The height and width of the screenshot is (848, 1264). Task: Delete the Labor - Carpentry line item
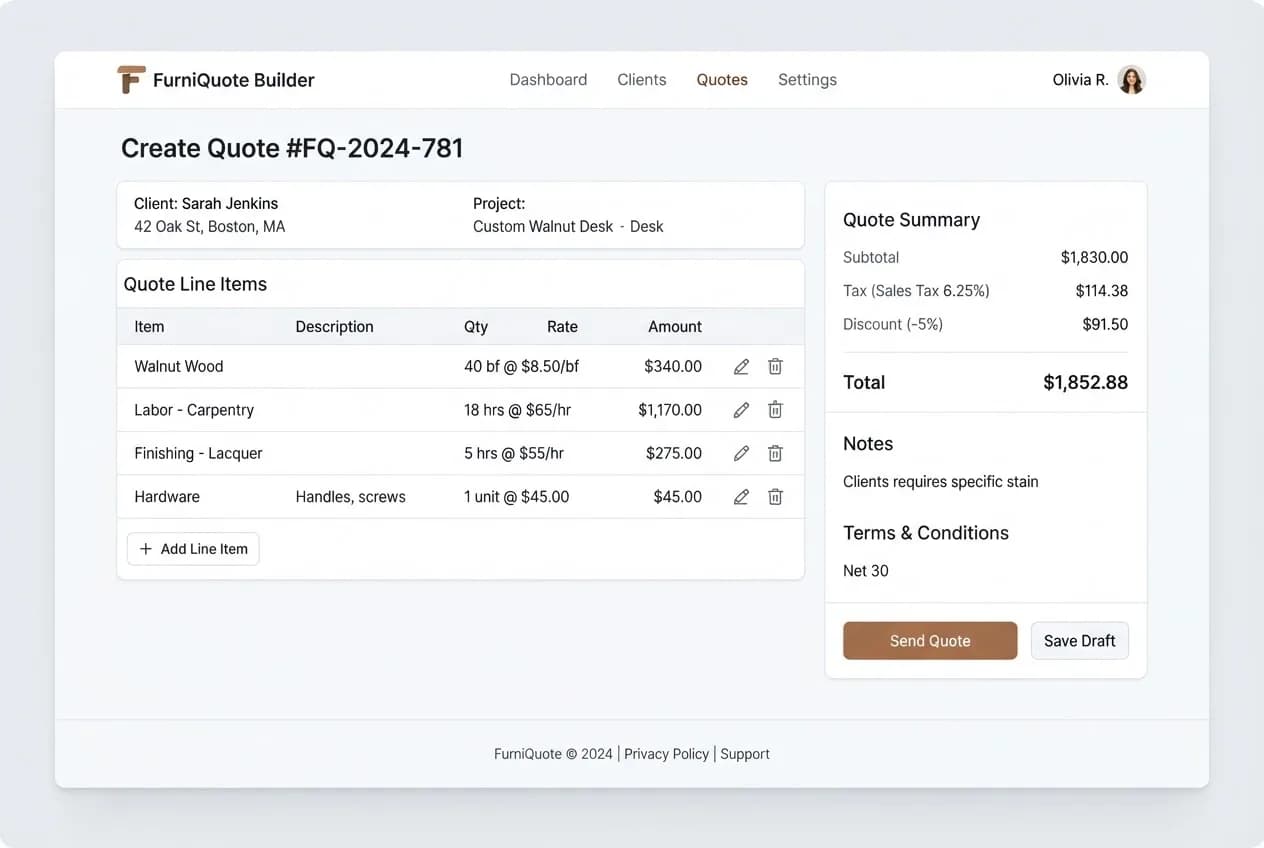pos(775,410)
